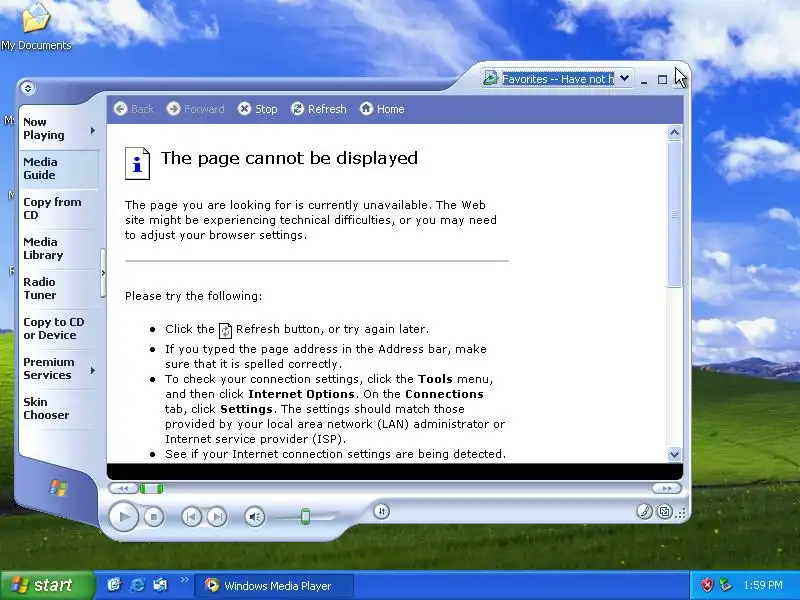Click the Refresh icon in the instructions text

tap(225, 331)
